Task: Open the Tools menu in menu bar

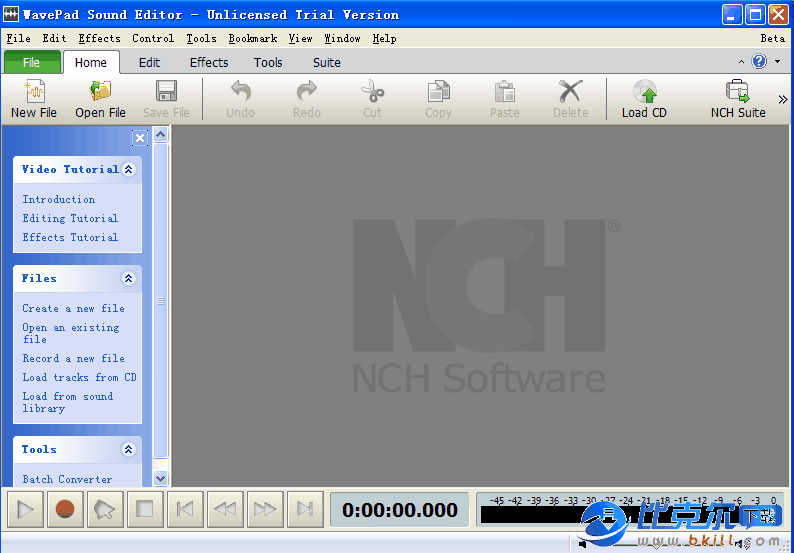Action: tap(202, 38)
